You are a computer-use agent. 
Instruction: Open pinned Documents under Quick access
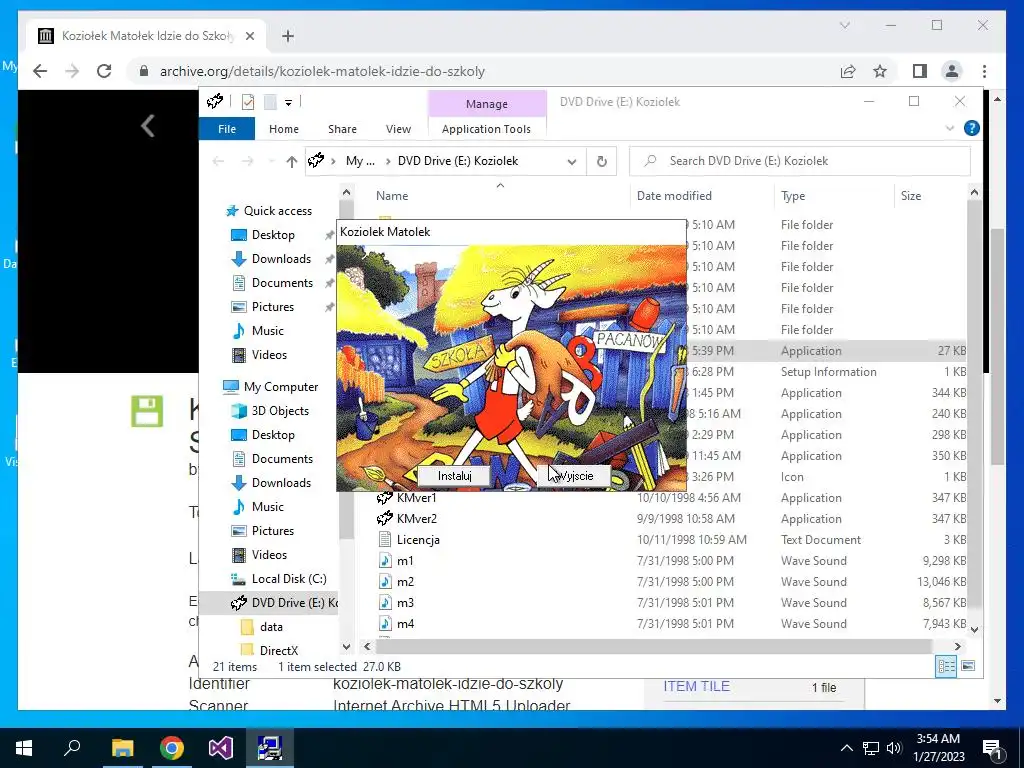282,283
